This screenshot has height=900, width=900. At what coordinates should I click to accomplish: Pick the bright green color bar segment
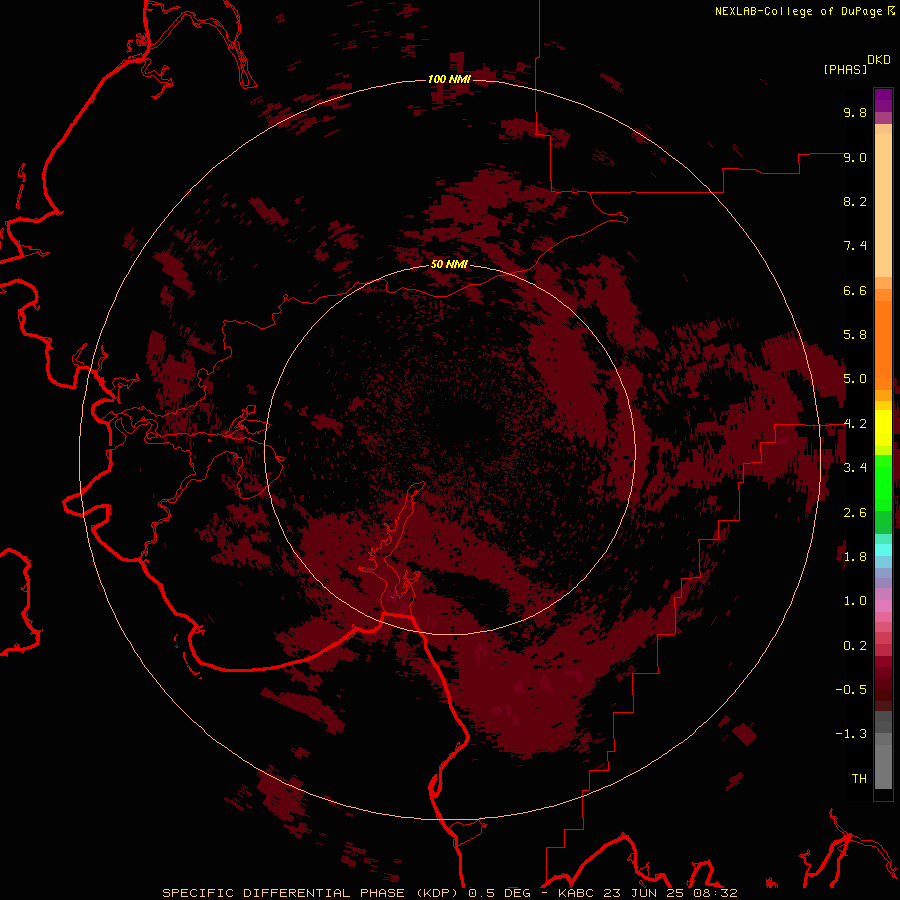(x=883, y=482)
